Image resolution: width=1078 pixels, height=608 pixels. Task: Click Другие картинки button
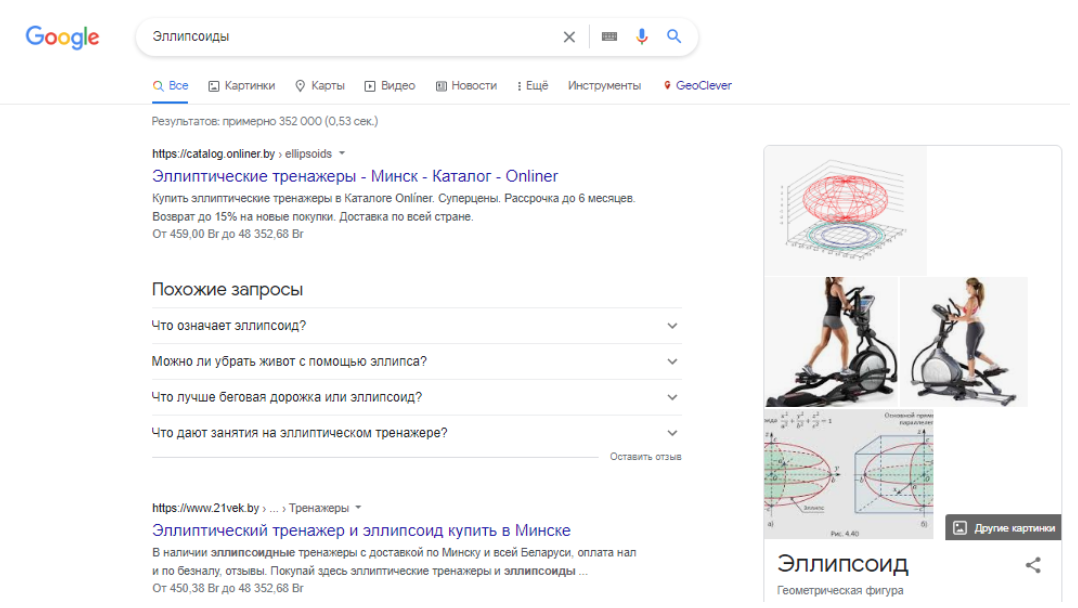click(x=1003, y=528)
